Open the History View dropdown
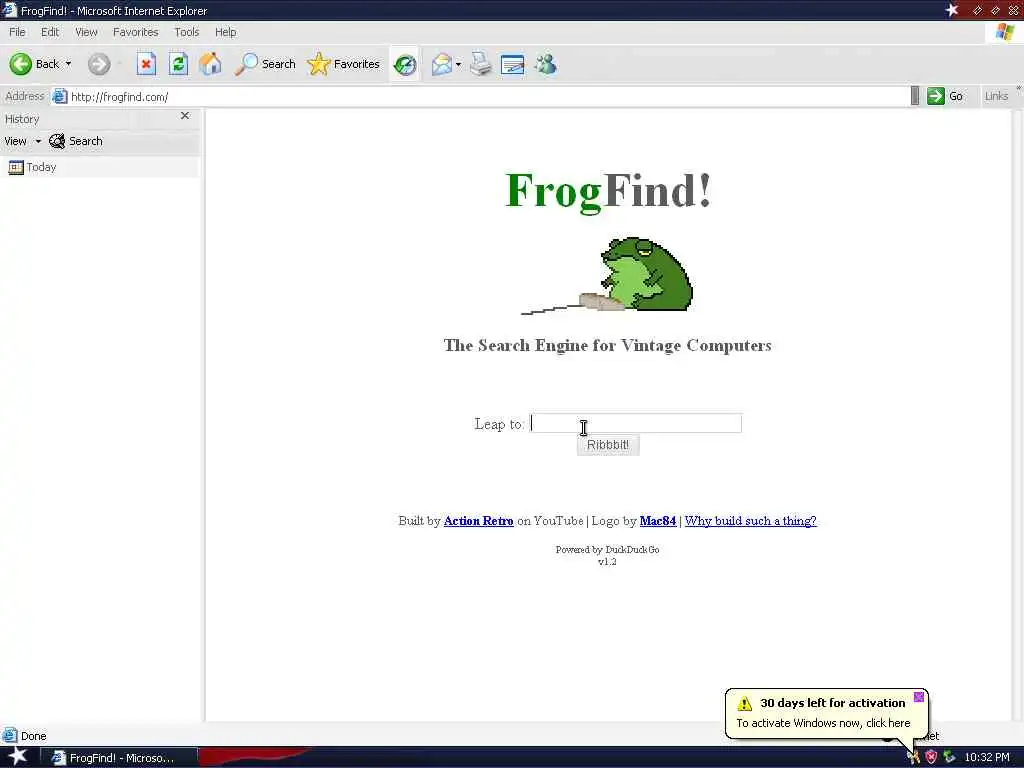 click(x=22, y=141)
